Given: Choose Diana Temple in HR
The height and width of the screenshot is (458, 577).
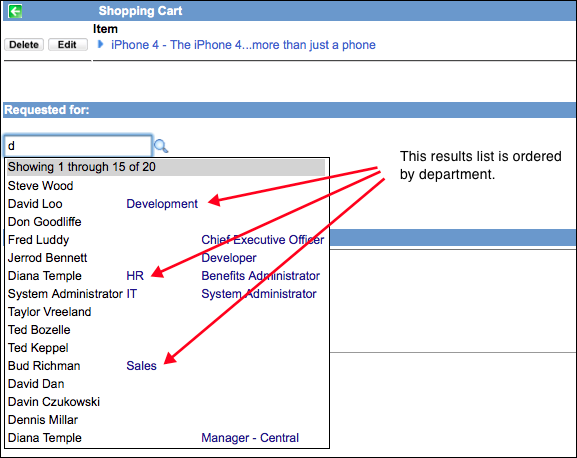Looking at the screenshot, I should [166, 276].
